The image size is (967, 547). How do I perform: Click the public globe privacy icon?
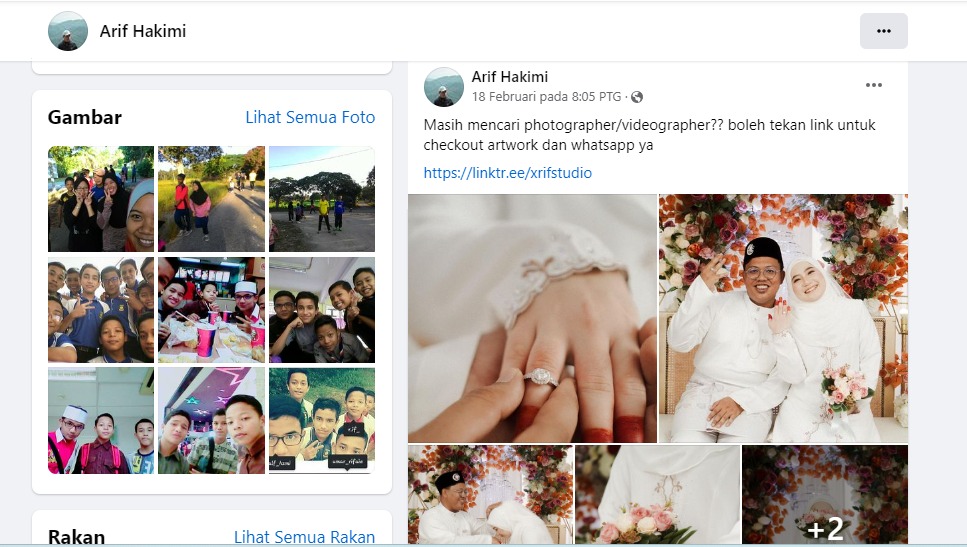tap(637, 97)
